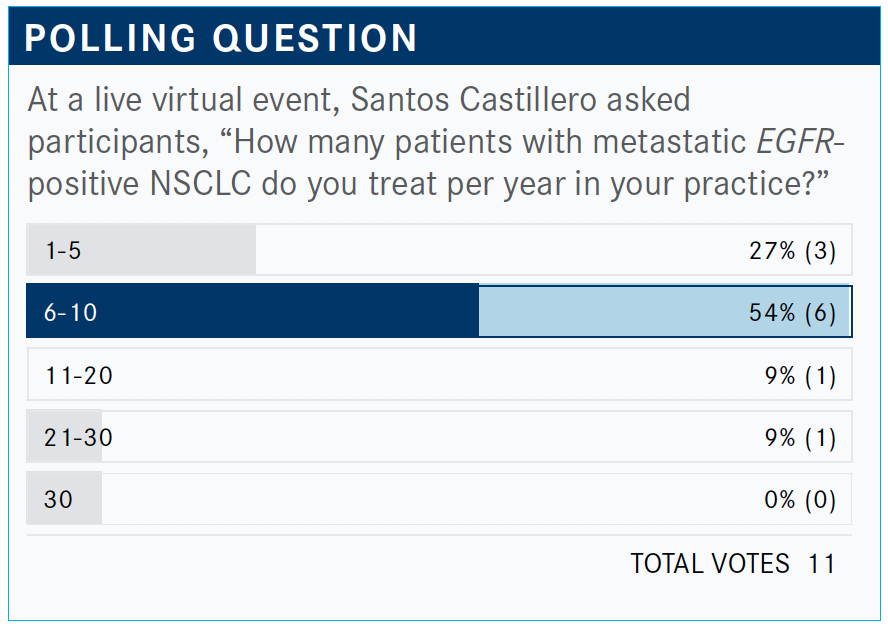This screenshot has width=888, height=630.
Task: Choose the "30" poll answer label
Action: coord(59,499)
